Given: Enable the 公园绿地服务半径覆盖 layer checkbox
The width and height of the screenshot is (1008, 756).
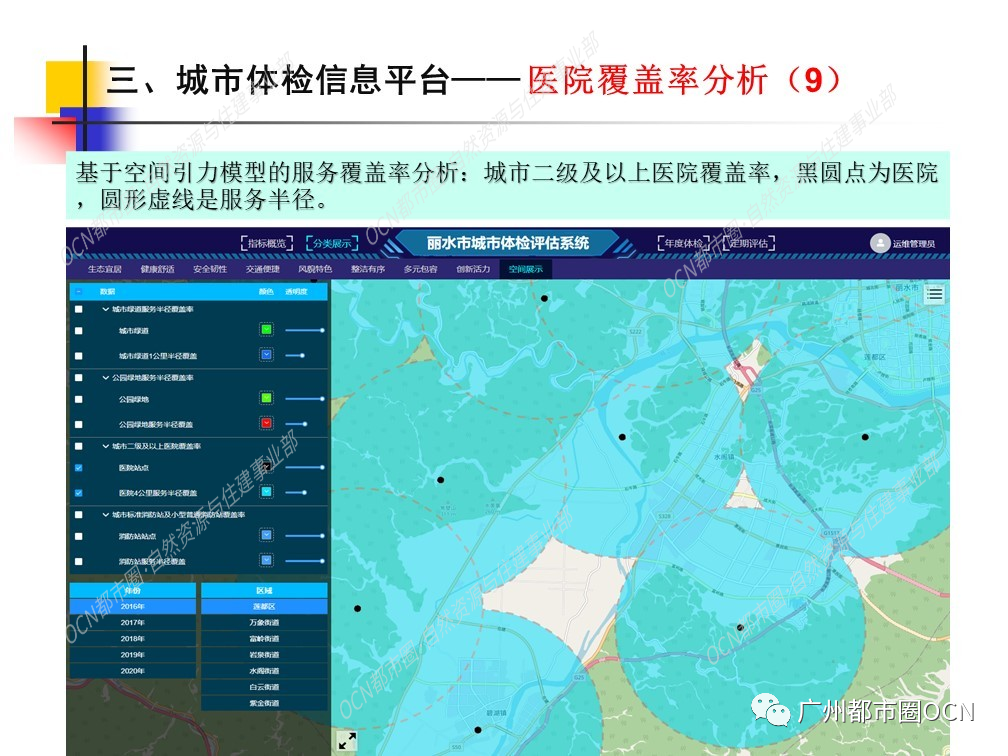Looking at the screenshot, I should coord(78,424).
